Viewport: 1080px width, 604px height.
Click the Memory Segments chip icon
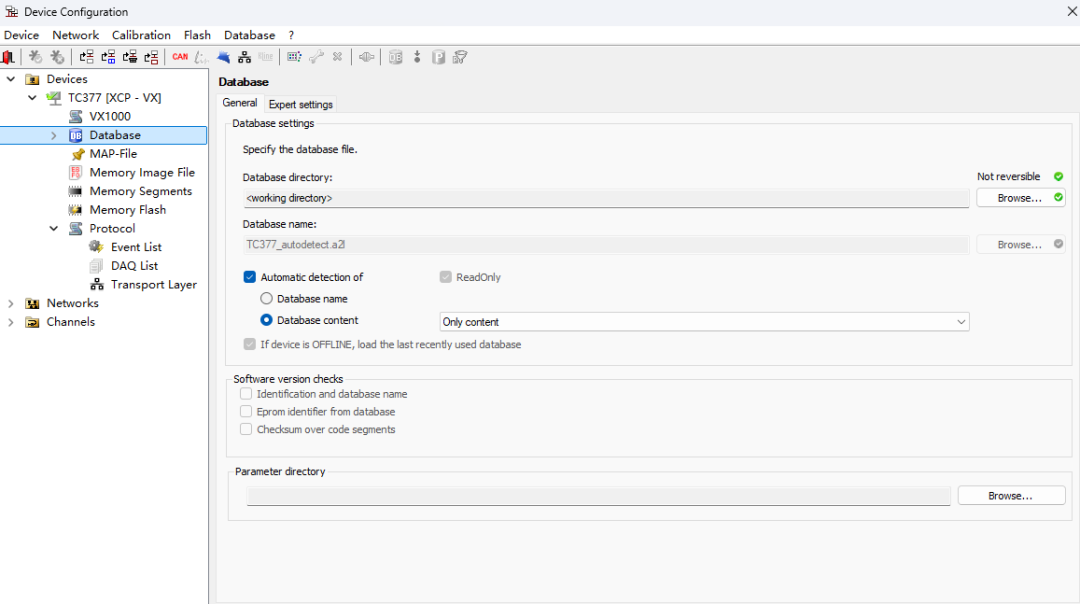coord(75,191)
